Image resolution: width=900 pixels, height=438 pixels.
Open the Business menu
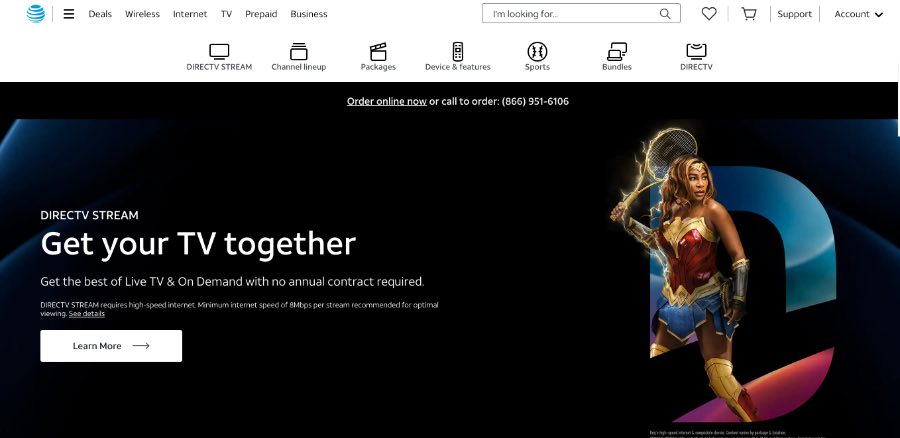click(x=309, y=14)
